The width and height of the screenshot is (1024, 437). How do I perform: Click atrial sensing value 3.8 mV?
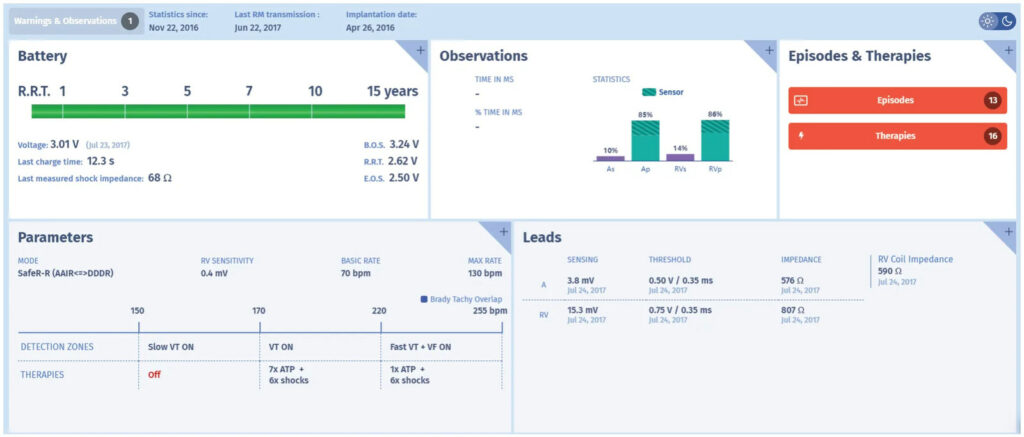(580, 280)
